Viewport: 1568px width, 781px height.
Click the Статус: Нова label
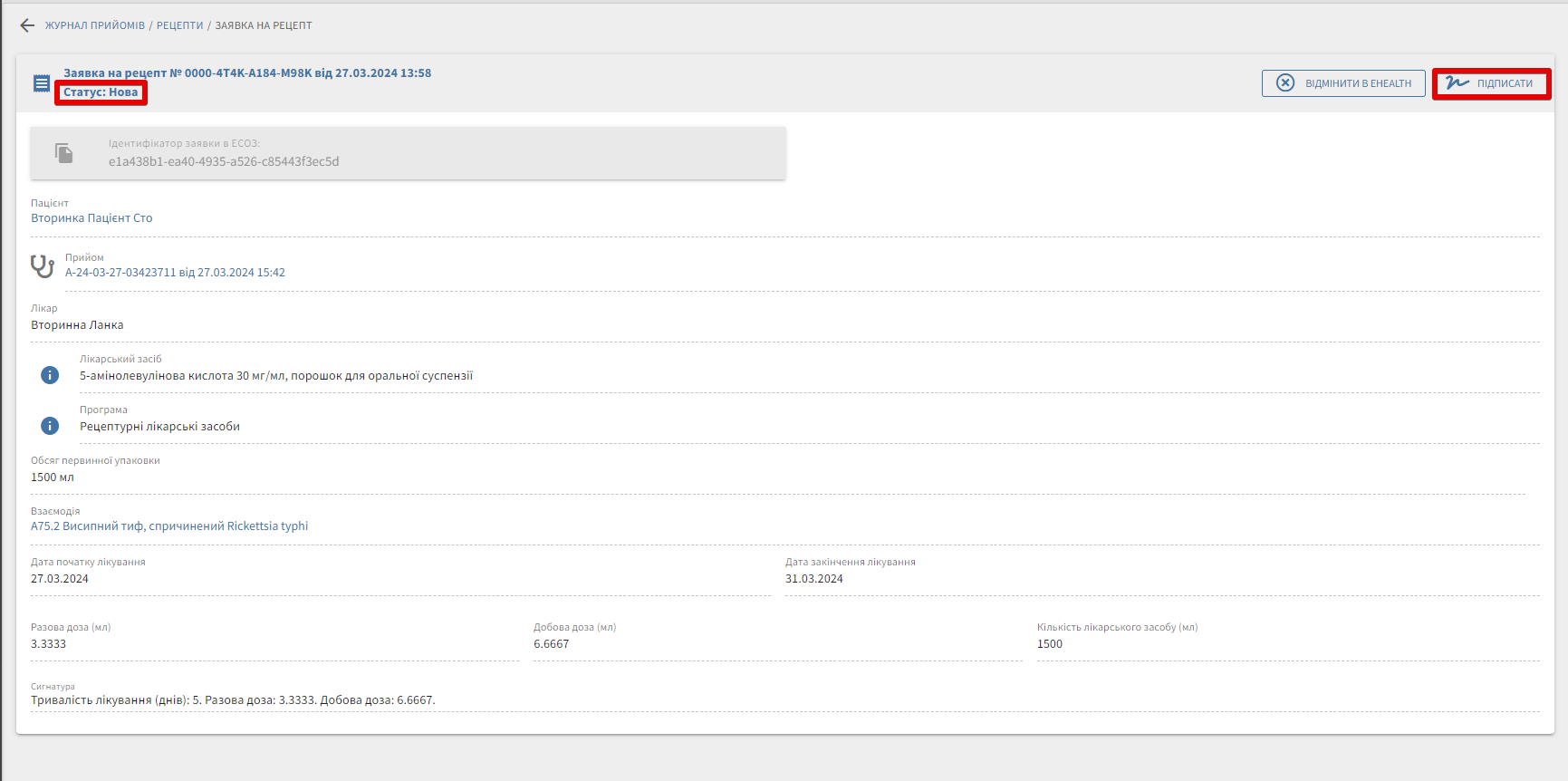[x=101, y=92]
